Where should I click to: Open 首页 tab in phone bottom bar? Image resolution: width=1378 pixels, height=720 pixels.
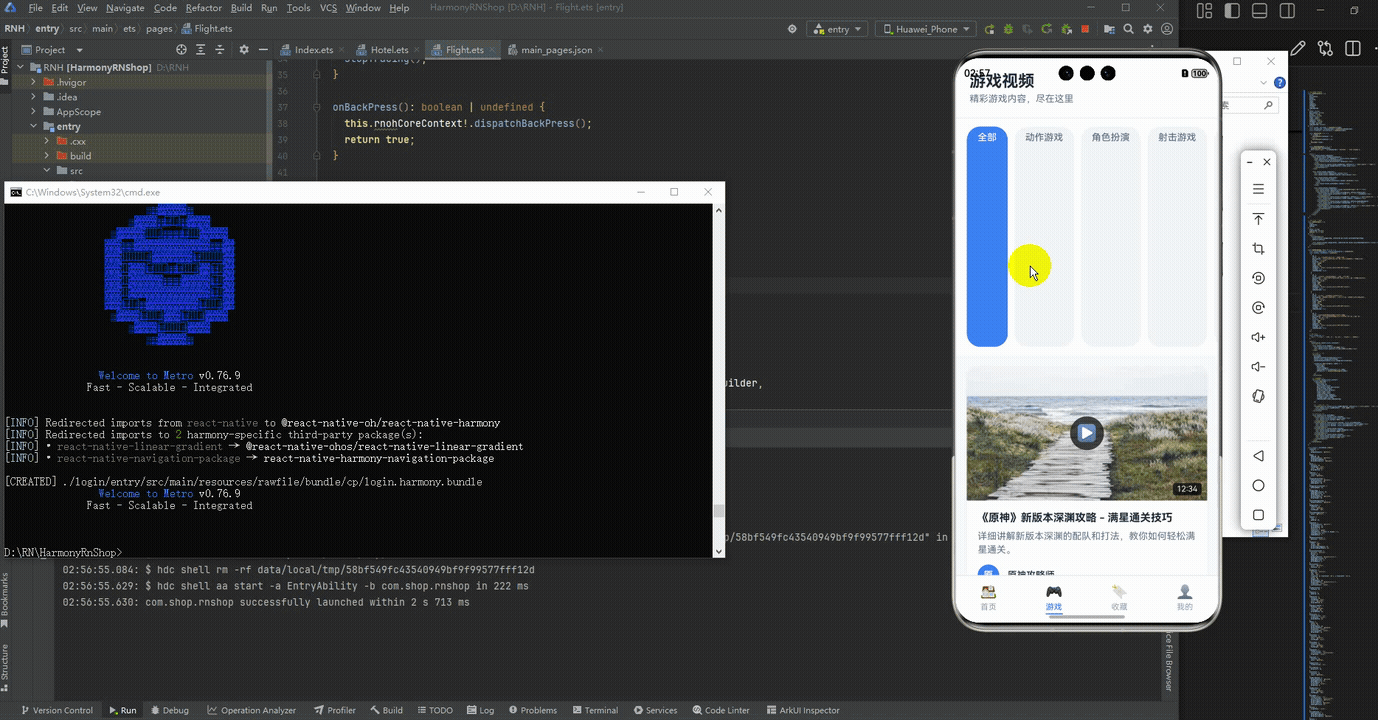(988, 598)
